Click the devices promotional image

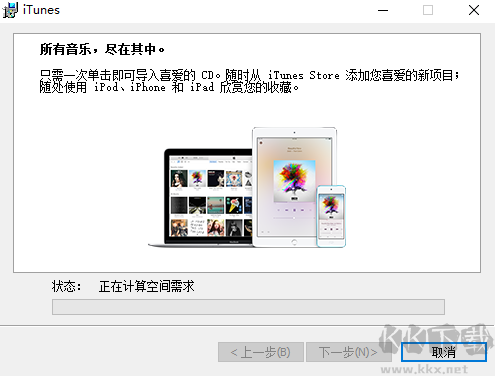click(247, 187)
